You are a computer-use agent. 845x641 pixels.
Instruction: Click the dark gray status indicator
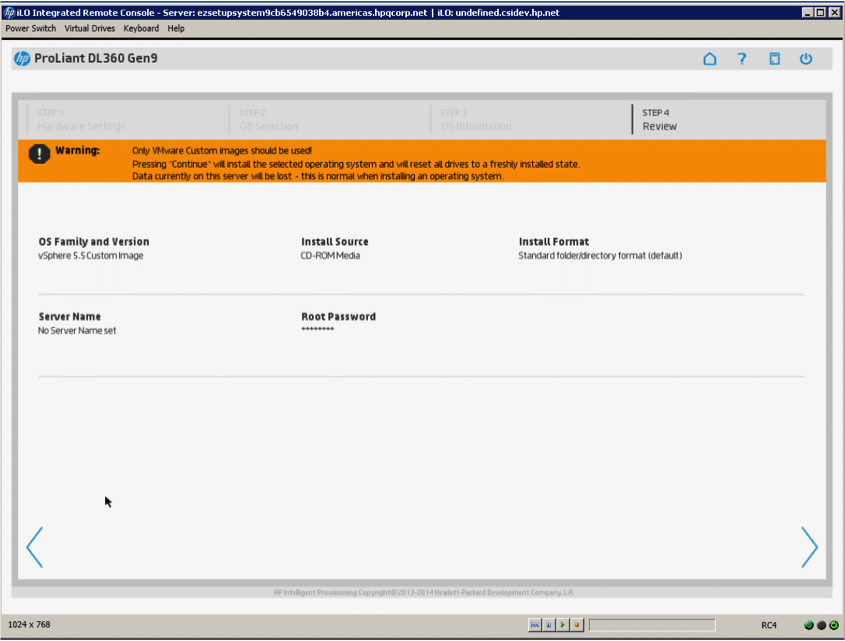(821, 625)
